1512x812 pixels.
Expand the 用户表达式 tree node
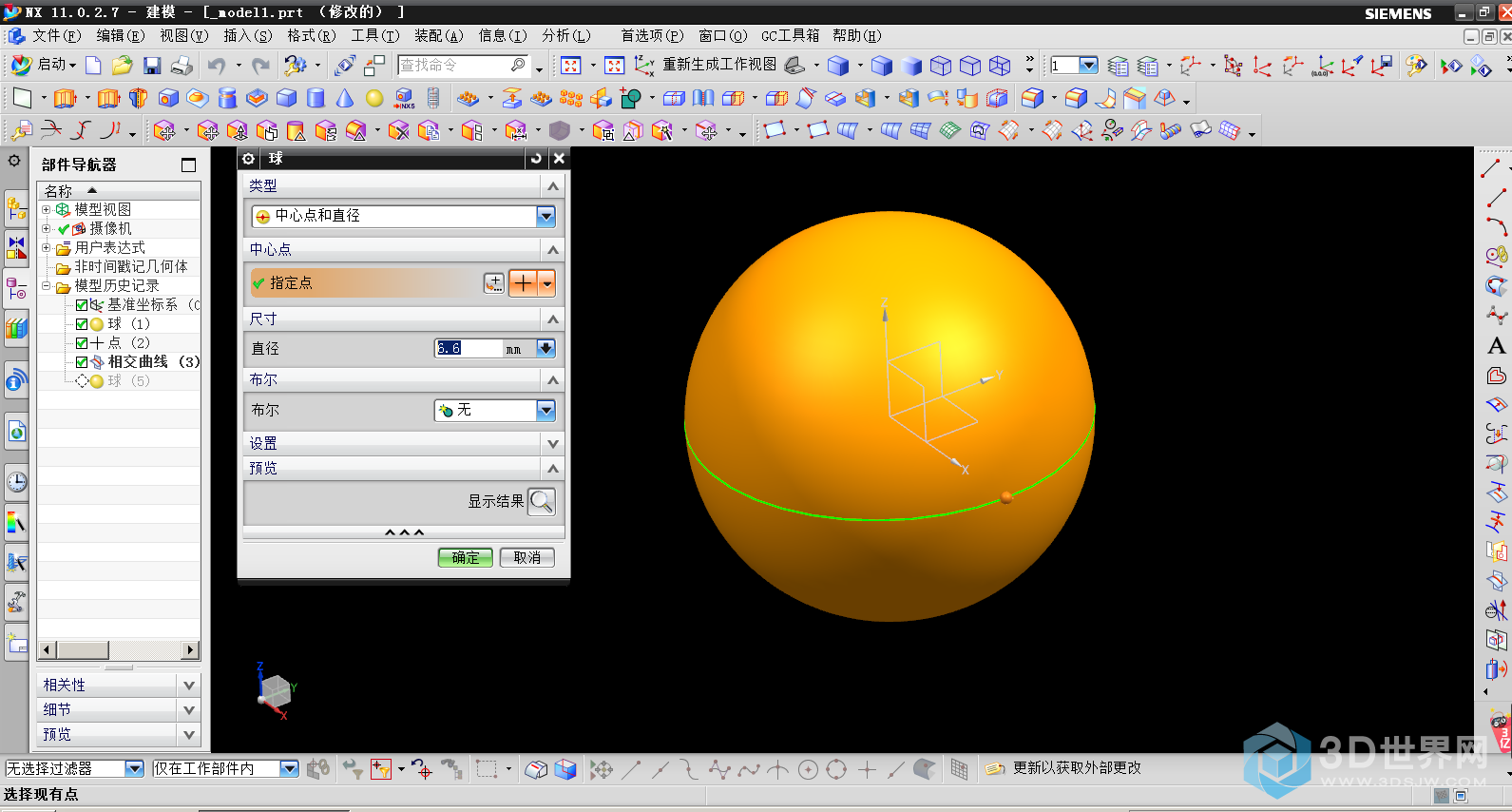[46, 247]
